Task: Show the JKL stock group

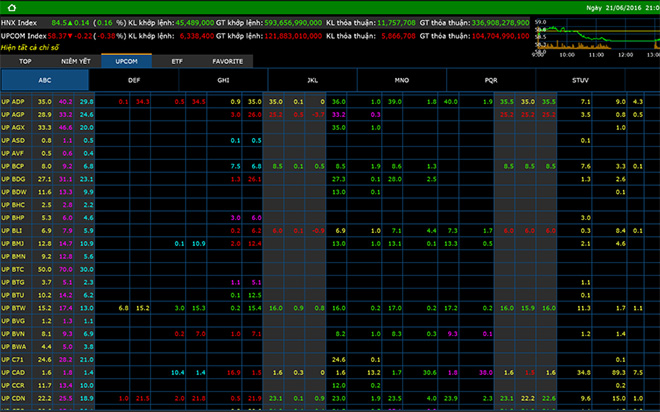Action: coord(312,81)
